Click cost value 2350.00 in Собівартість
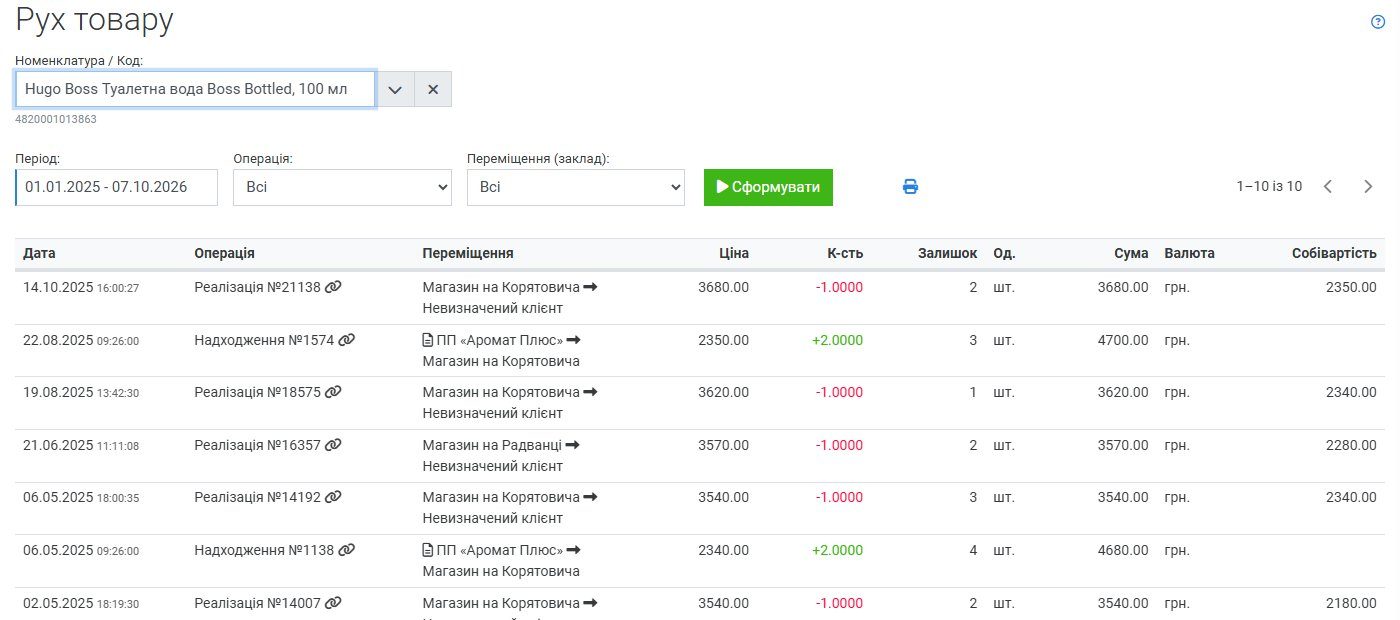Image resolution: width=1400 pixels, height=620 pixels. pyautogui.click(x=1351, y=287)
